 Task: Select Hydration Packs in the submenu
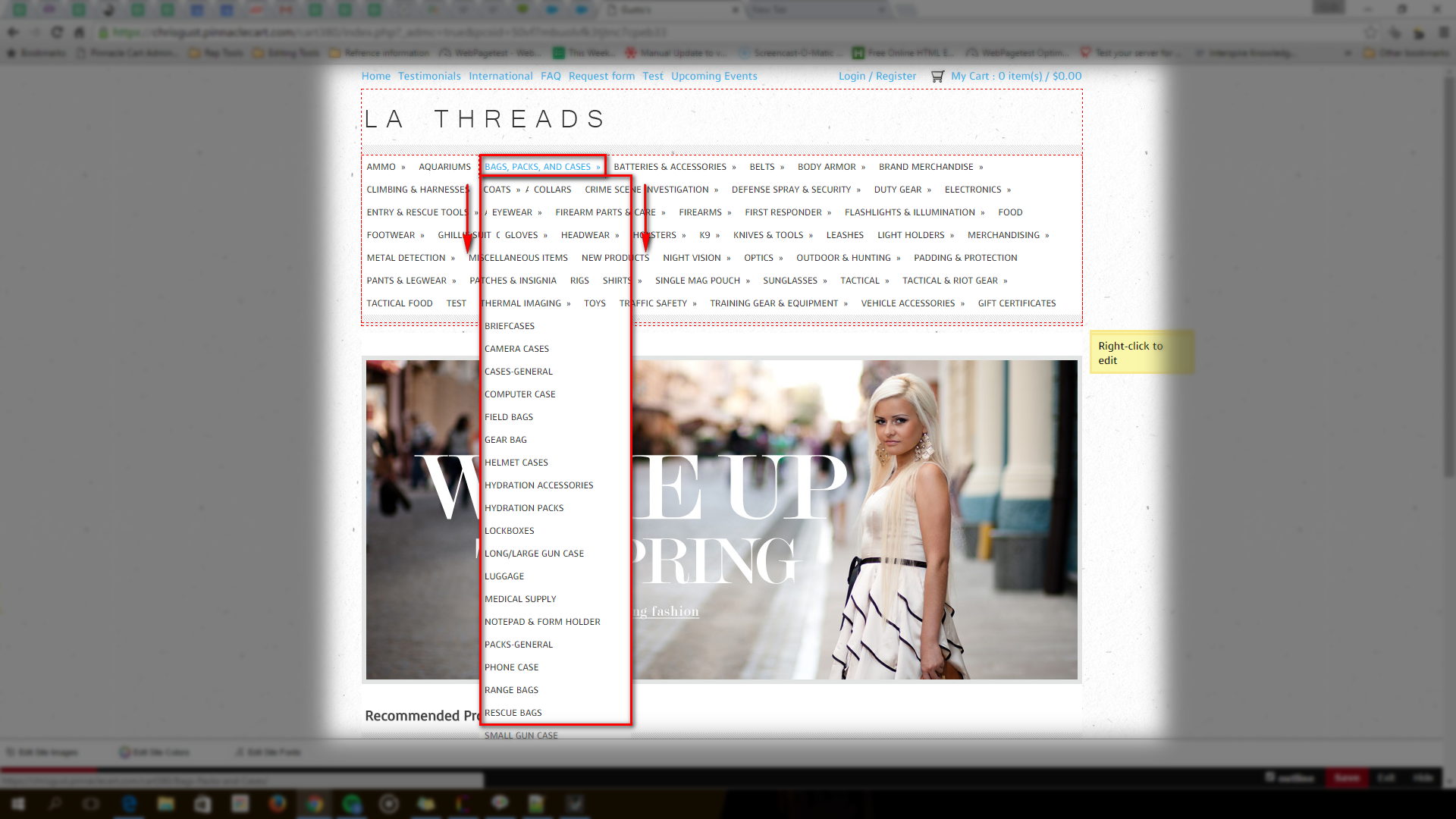click(524, 508)
